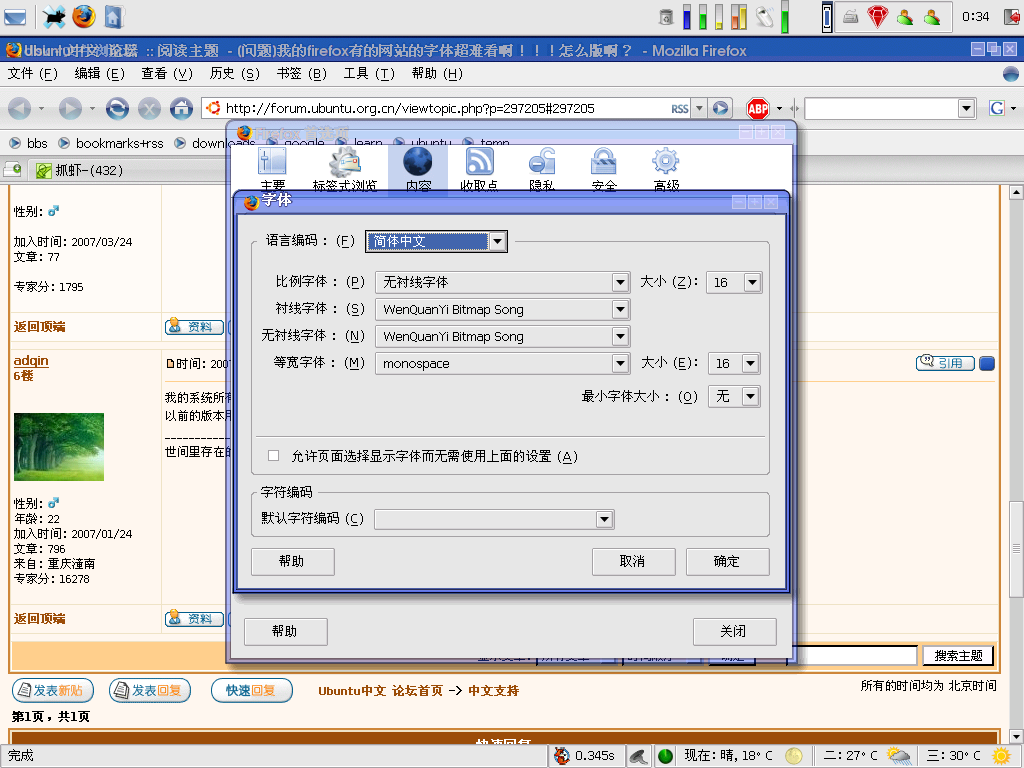Open the 默认字符编码 dropdown
This screenshot has width=1024, height=768.
pyautogui.click(x=494, y=519)
